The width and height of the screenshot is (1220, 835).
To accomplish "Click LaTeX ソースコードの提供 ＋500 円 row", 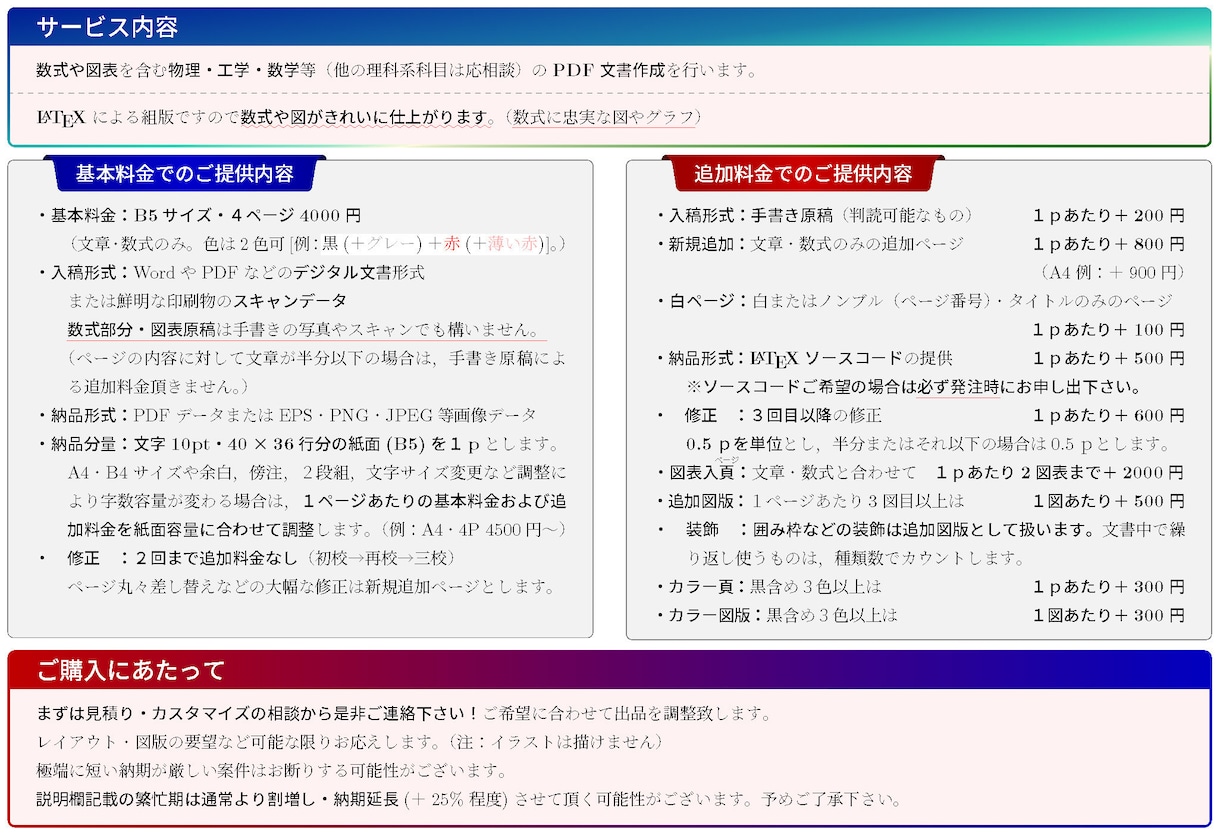I will (920, 358).
